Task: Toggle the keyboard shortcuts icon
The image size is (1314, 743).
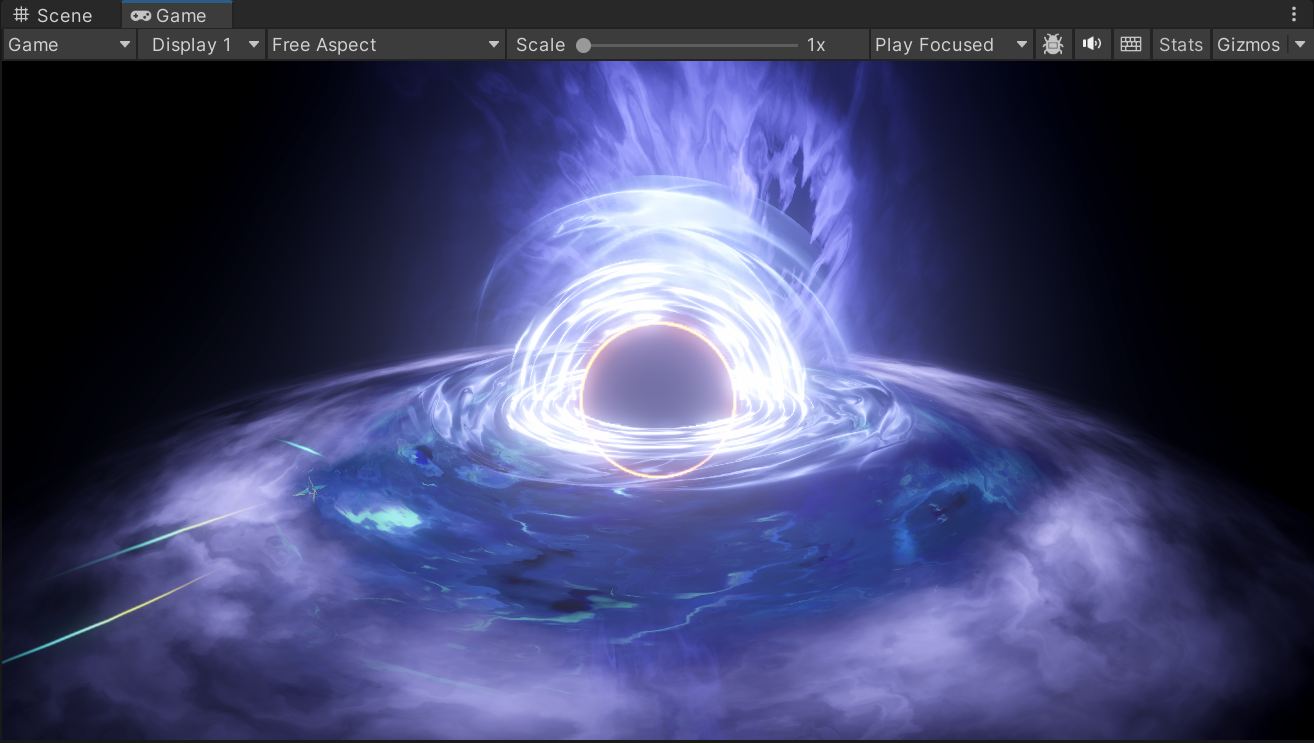Action: [1131, 45]
